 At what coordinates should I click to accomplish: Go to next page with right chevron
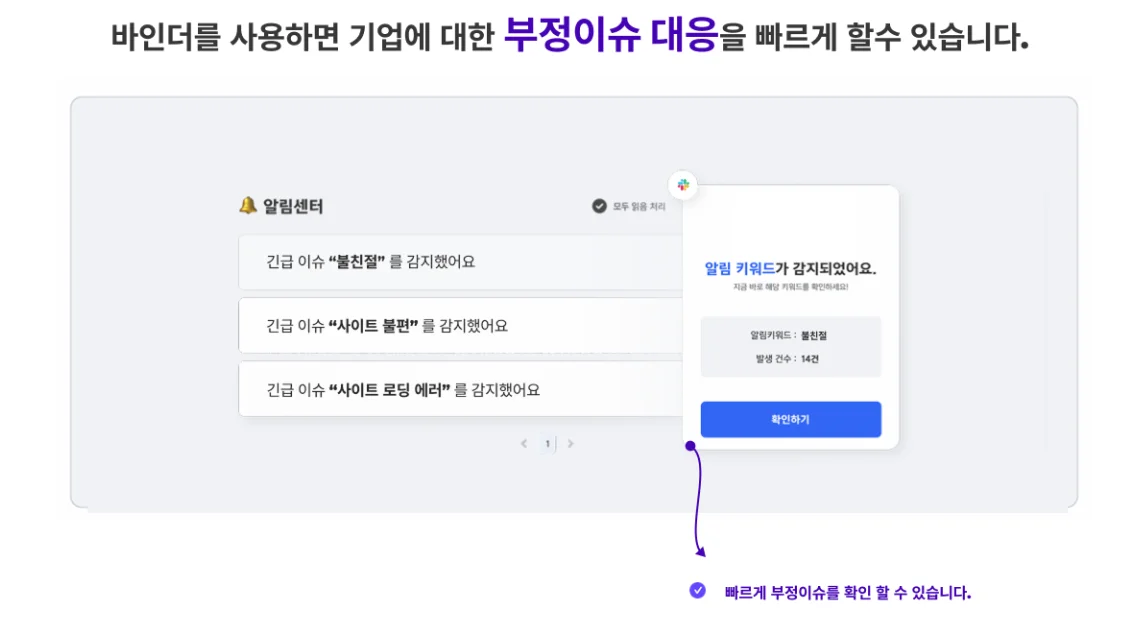(x=571, y=443)
